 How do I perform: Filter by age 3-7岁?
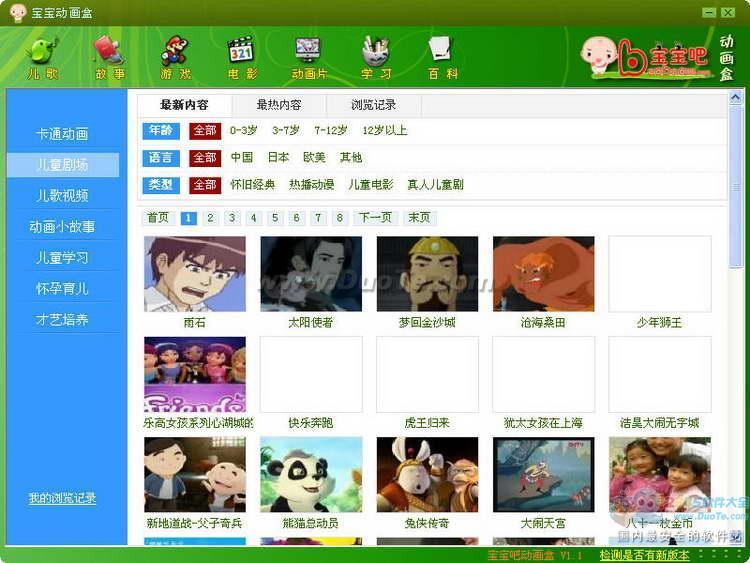tap(286, 131)
